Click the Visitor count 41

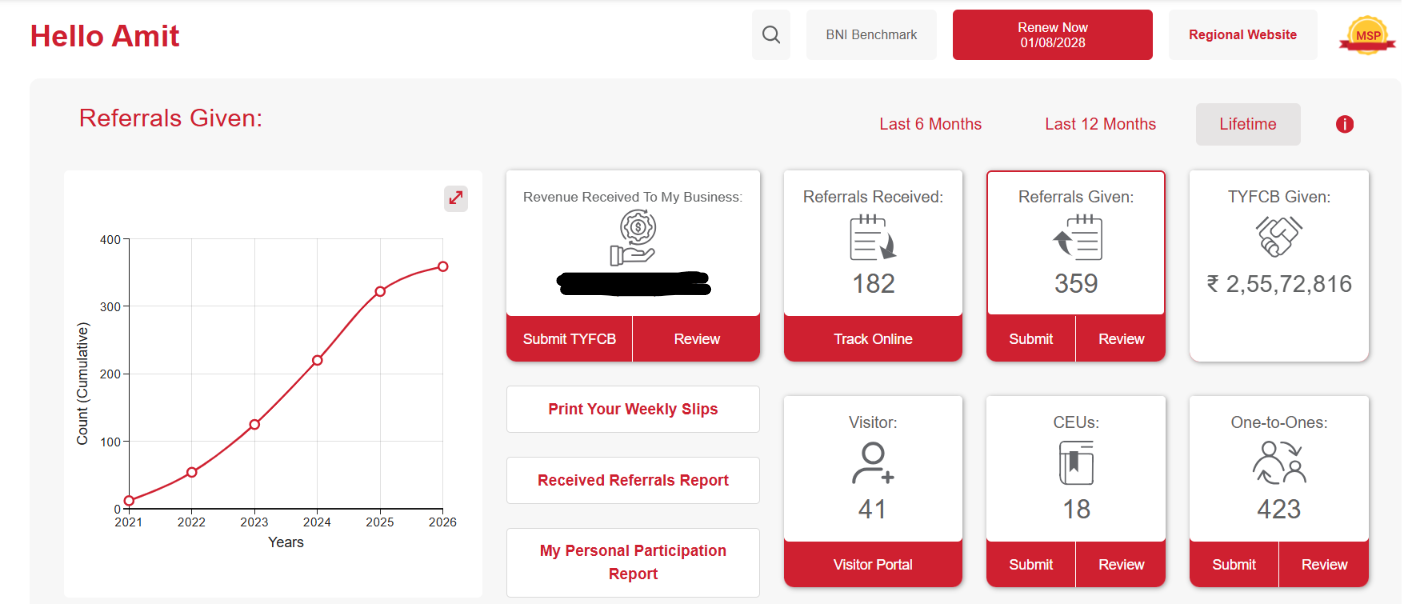click(872, 509)
